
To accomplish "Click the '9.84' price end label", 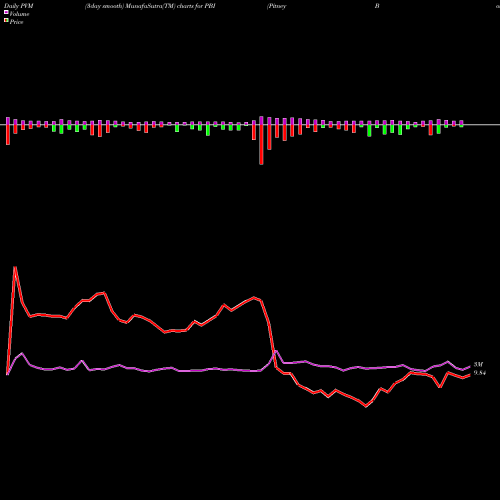I will click(480, 373).
